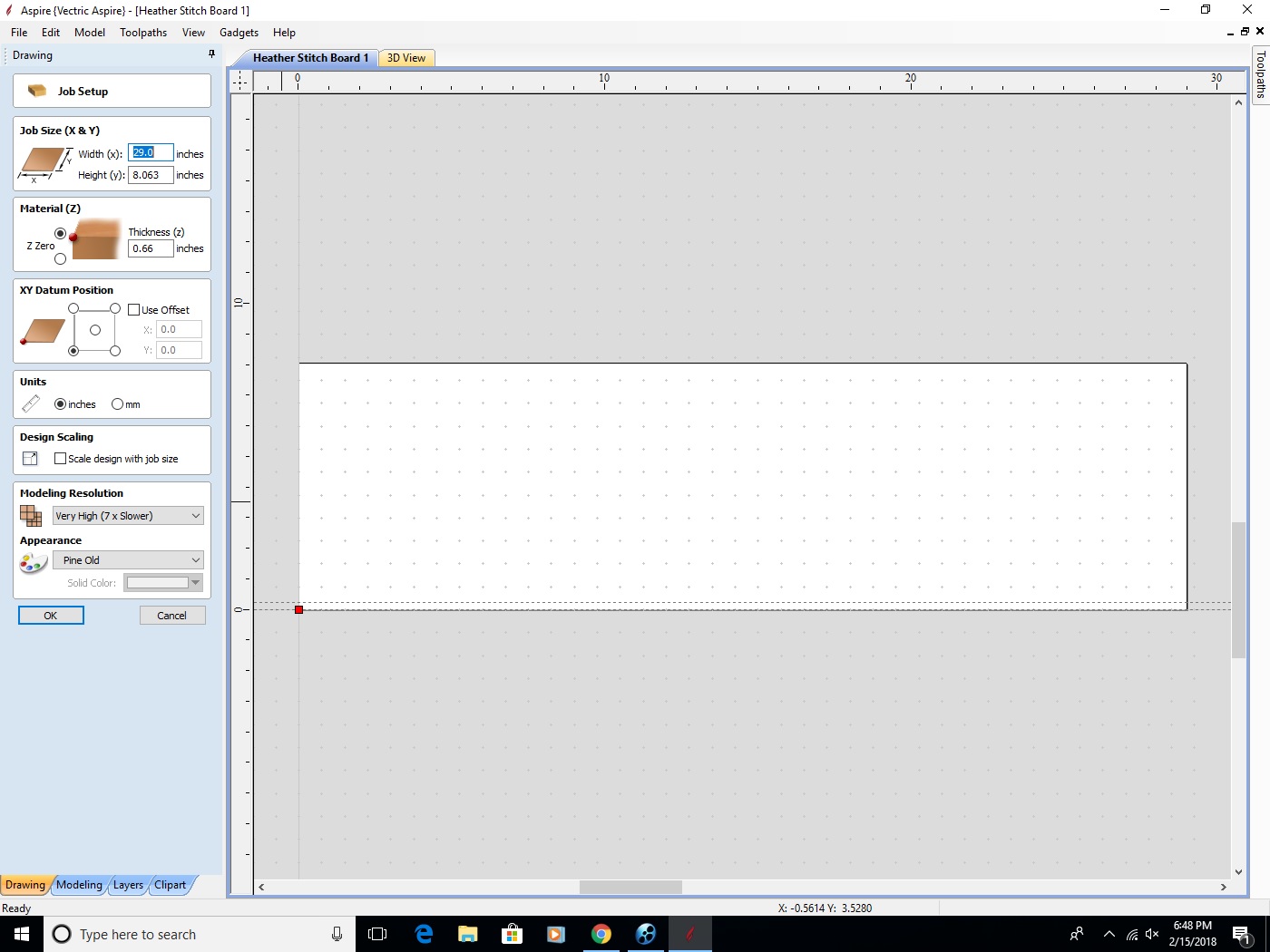
Task: Open the Modeling Resolution dropdown
Action: [128, 516]
